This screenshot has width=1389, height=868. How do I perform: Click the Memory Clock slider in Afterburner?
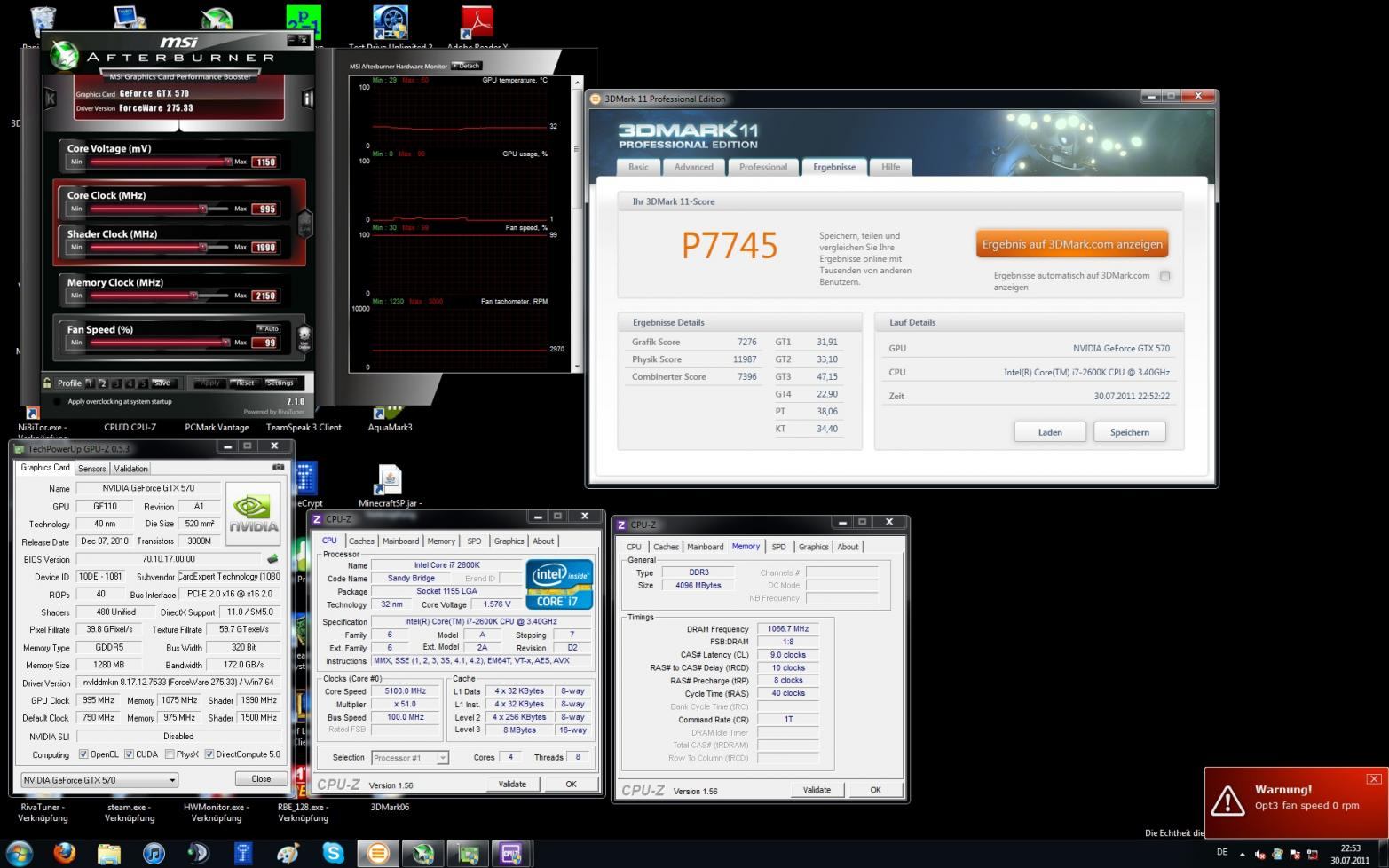click(x=159, y=296)
